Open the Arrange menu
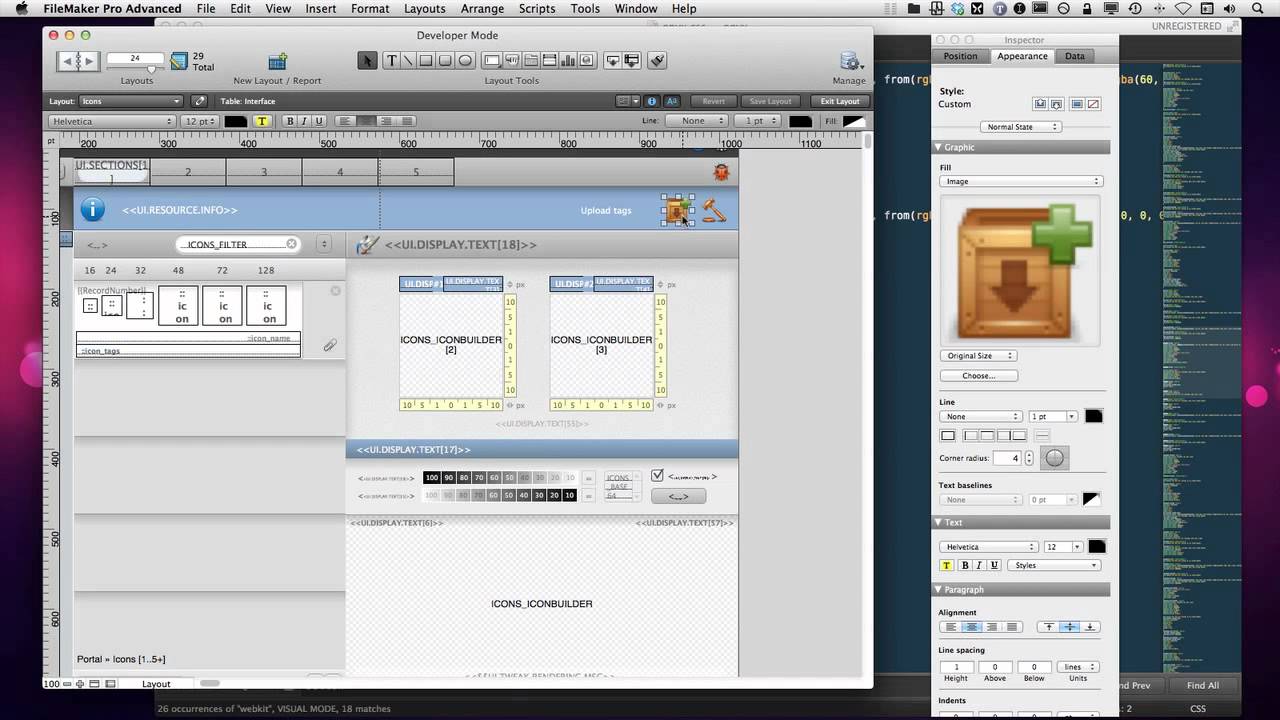The height and width of the screenshot is (720, 1280). (x=482, y=8)
